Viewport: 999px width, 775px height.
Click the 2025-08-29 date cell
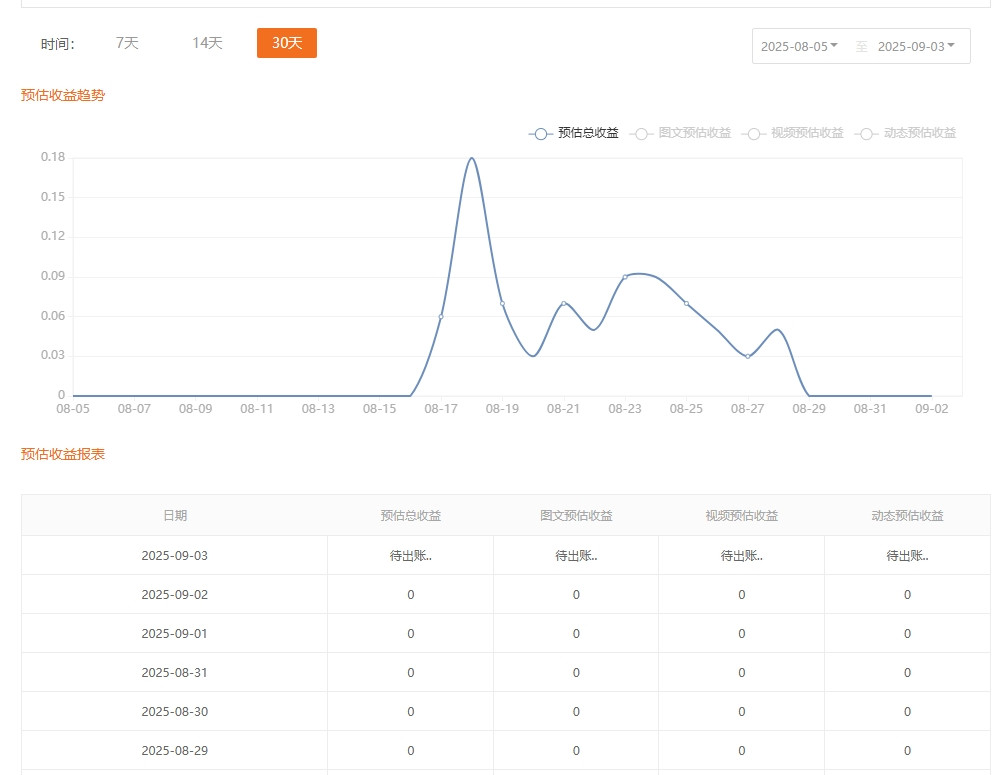click(x=175, y=750)
